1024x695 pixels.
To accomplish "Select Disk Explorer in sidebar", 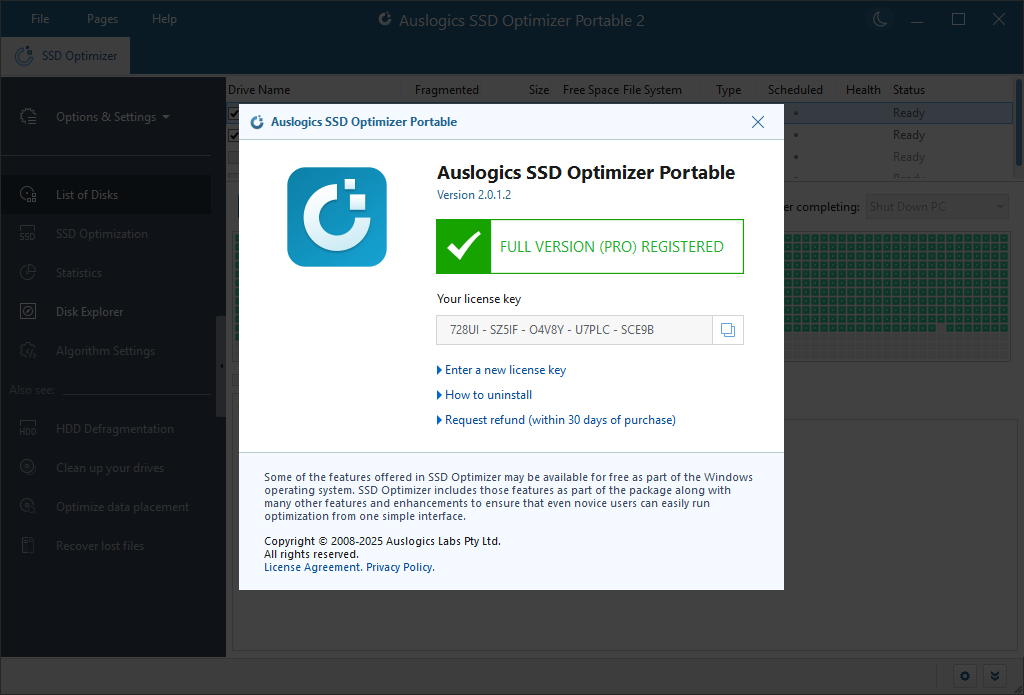I will pos(106,312).
